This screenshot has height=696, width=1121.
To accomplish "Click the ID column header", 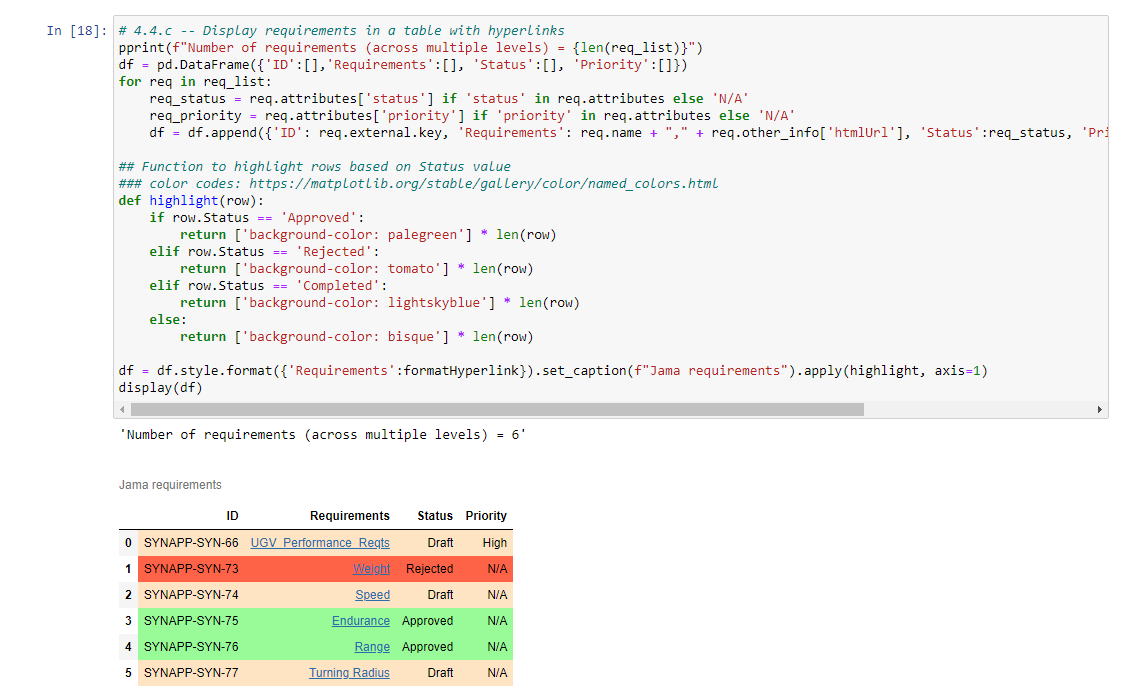I will [x=232, y=516].
